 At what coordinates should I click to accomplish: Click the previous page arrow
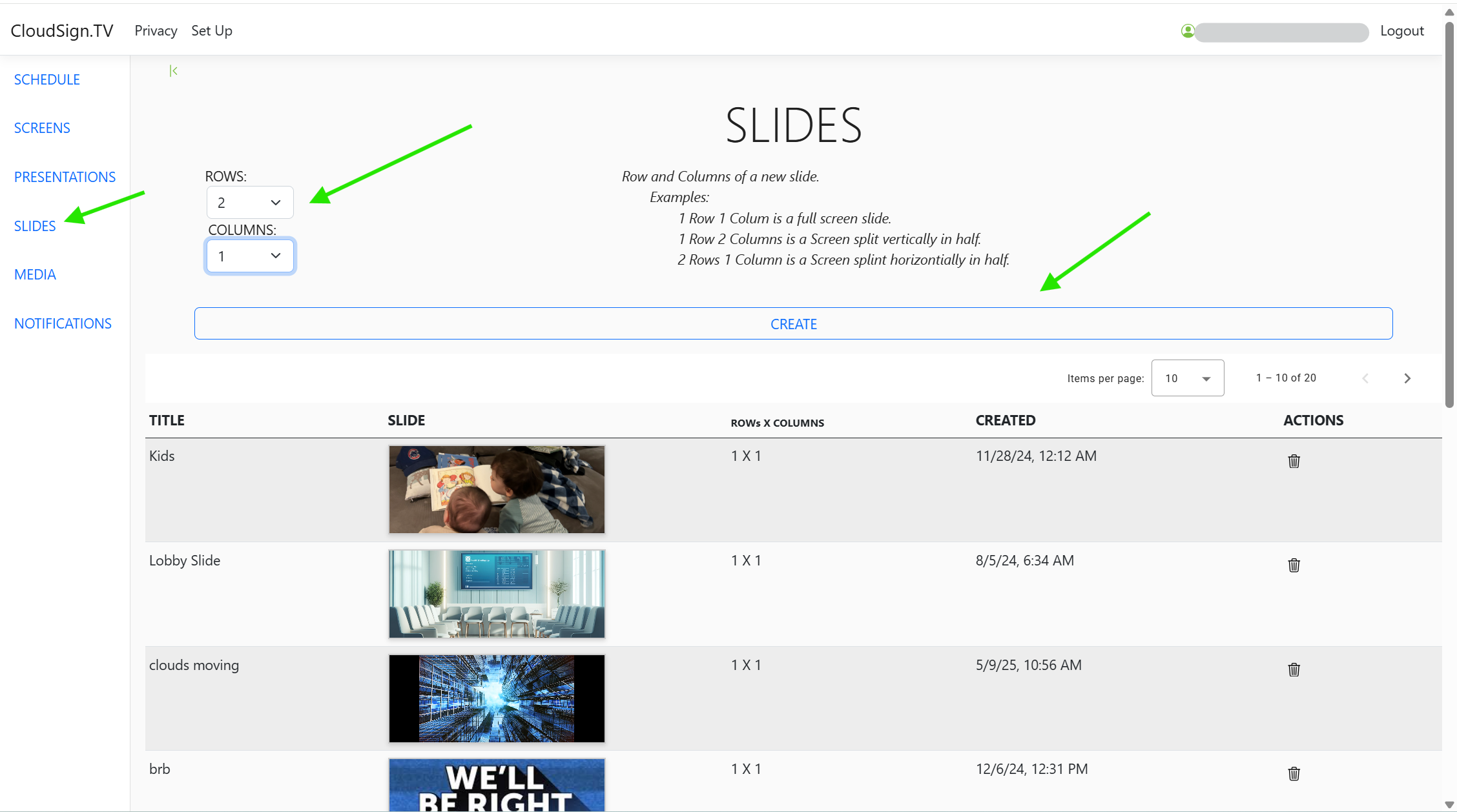coord(1365,378)
